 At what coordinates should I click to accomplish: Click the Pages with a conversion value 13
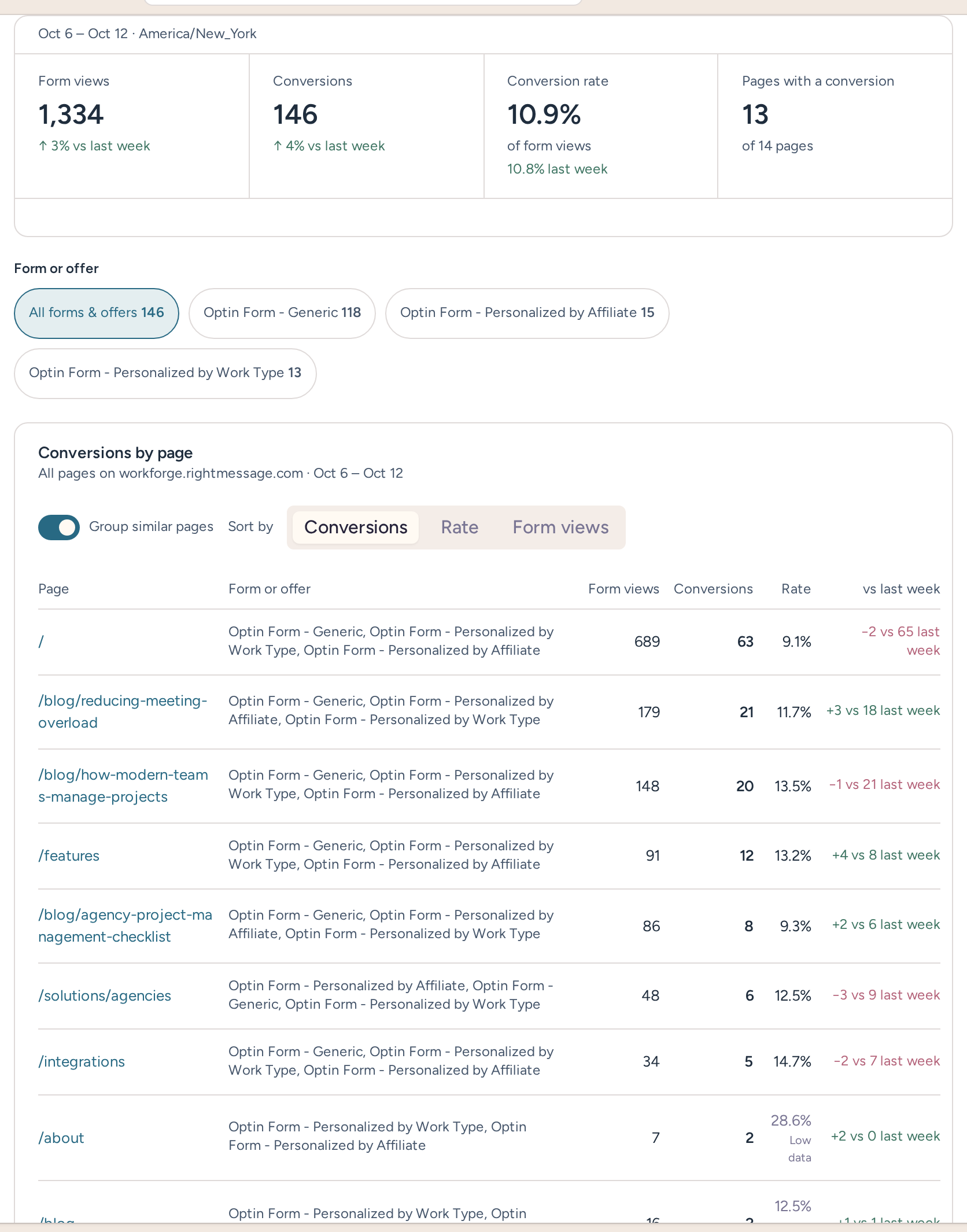pyautogui.click(x=755, y=114)
